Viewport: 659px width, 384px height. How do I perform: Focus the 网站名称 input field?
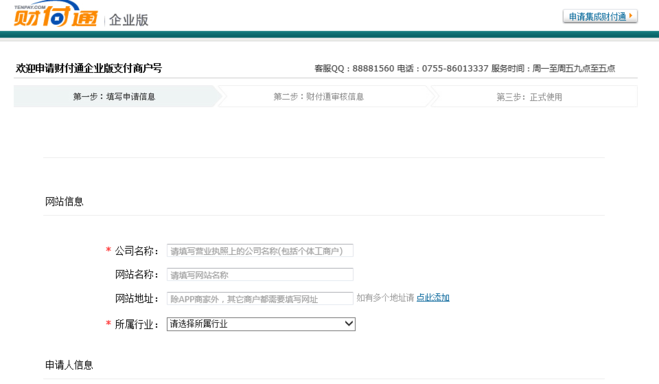260,275
